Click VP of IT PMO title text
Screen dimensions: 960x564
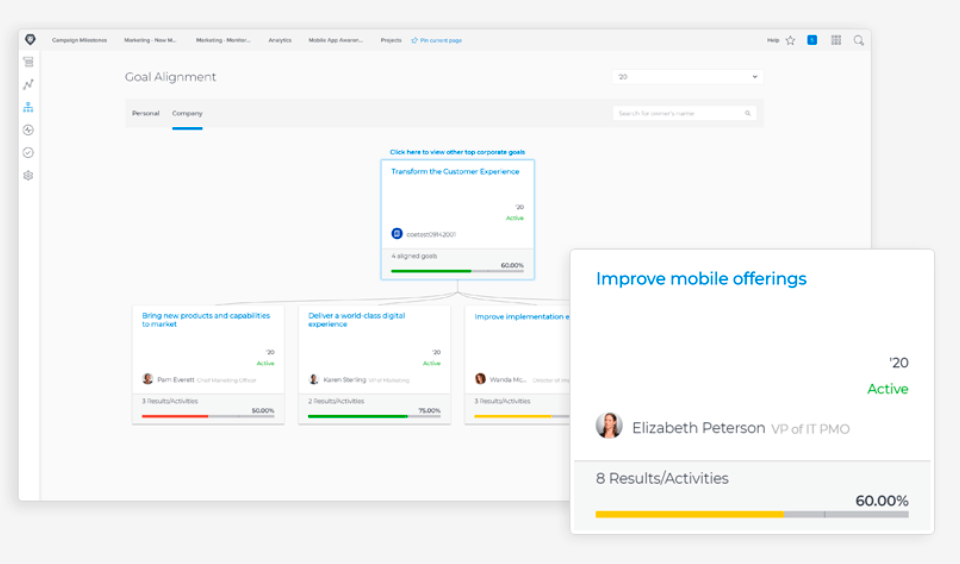point(811,429)
